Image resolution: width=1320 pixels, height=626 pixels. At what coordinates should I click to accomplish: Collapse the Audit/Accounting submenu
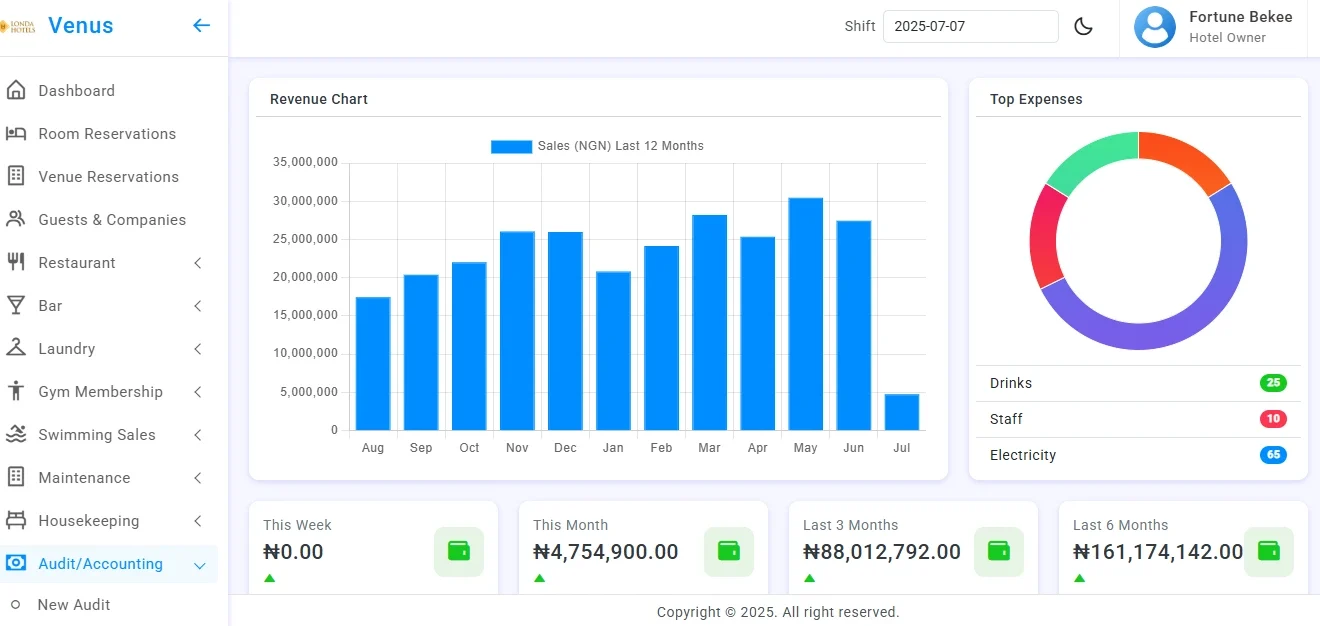point(197,563)
